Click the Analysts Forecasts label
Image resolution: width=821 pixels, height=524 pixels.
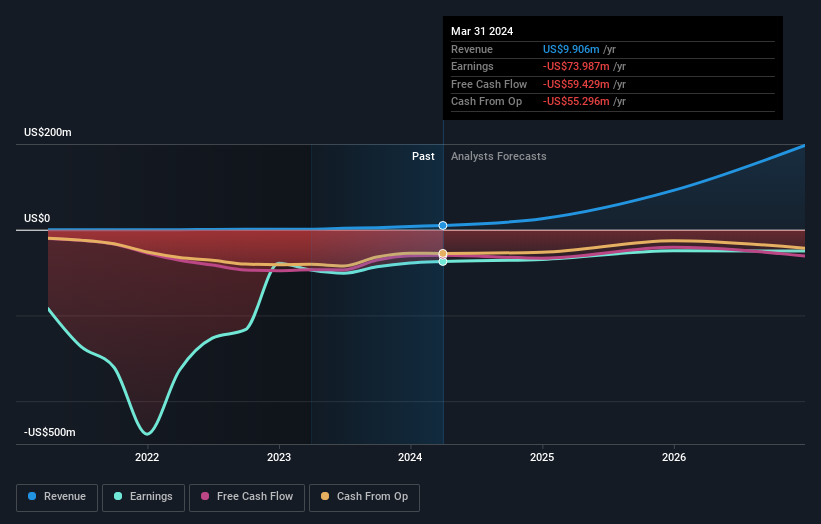[498, 157]
